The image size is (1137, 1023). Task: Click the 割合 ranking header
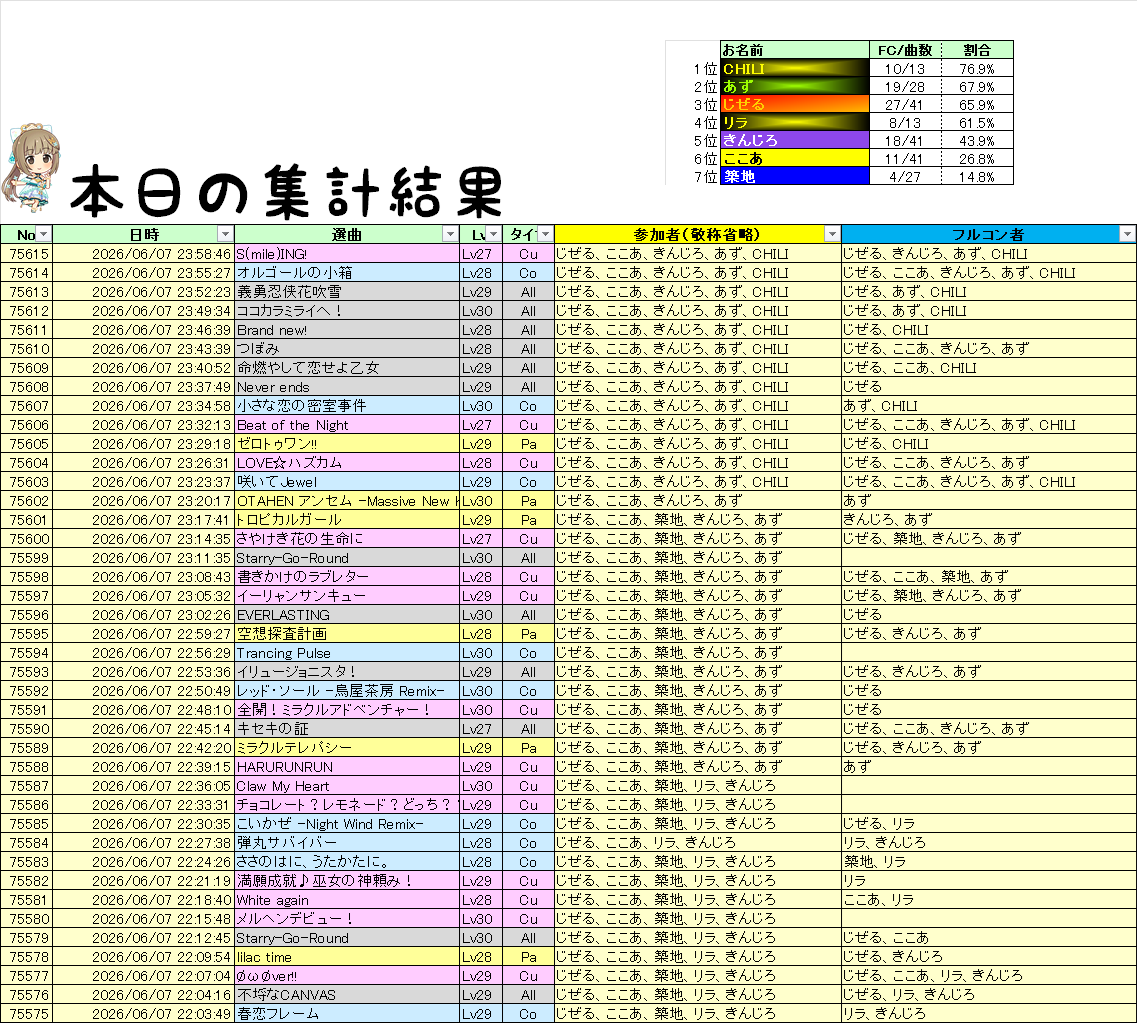tap(977, 50)
